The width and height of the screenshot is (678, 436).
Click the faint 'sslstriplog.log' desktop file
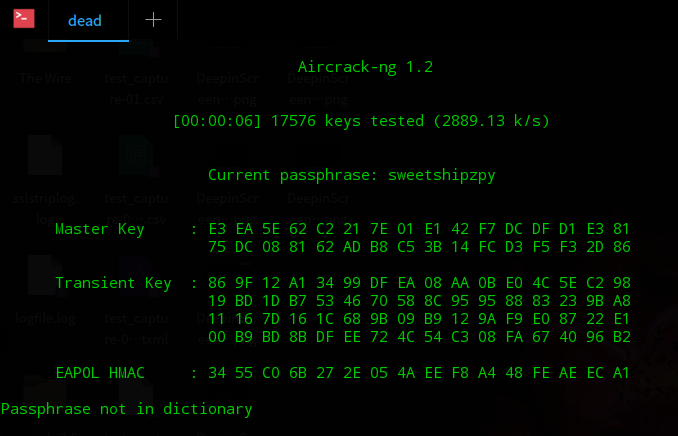[x=45, y=209]
